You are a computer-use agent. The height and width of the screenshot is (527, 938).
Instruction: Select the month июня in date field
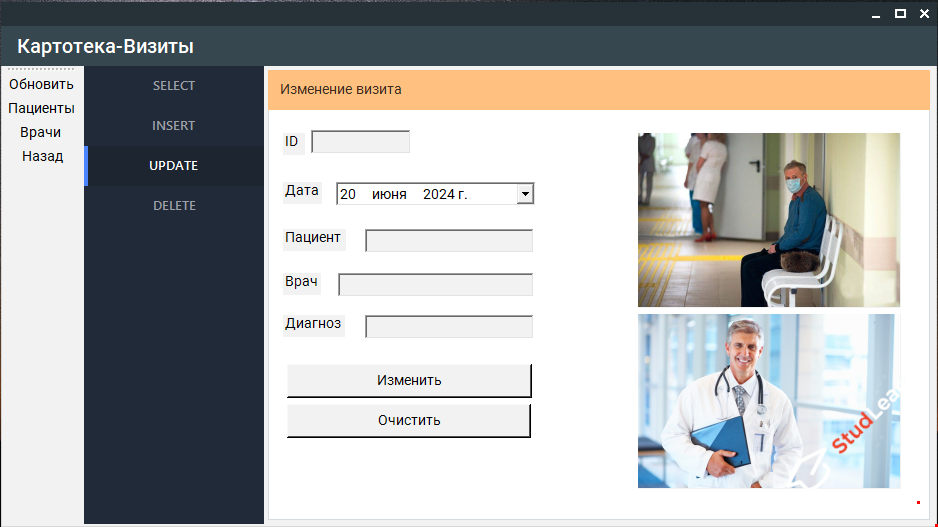point(389,194)
